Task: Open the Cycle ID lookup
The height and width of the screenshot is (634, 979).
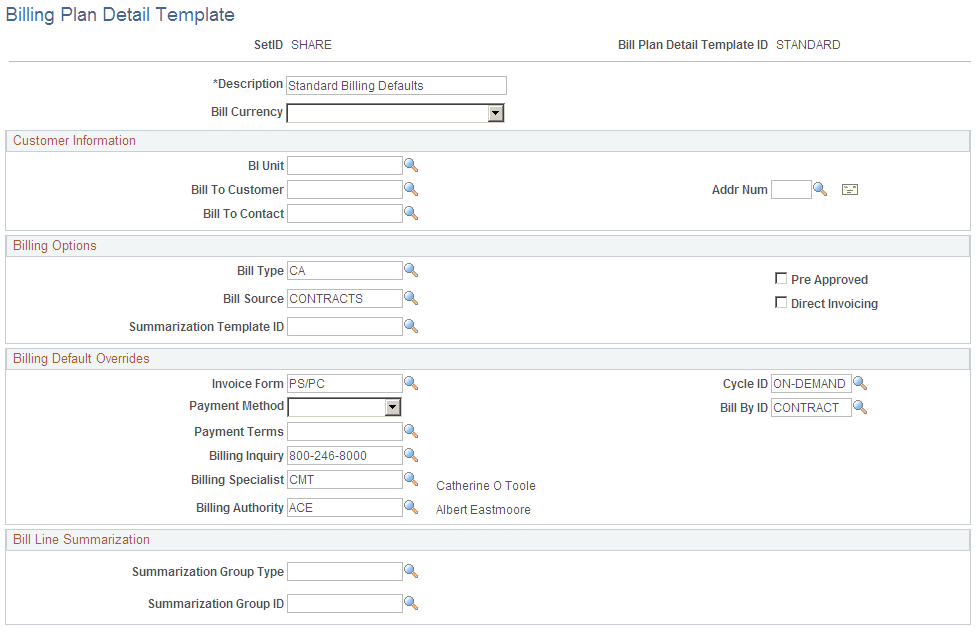Action: (x=860, y=383)
